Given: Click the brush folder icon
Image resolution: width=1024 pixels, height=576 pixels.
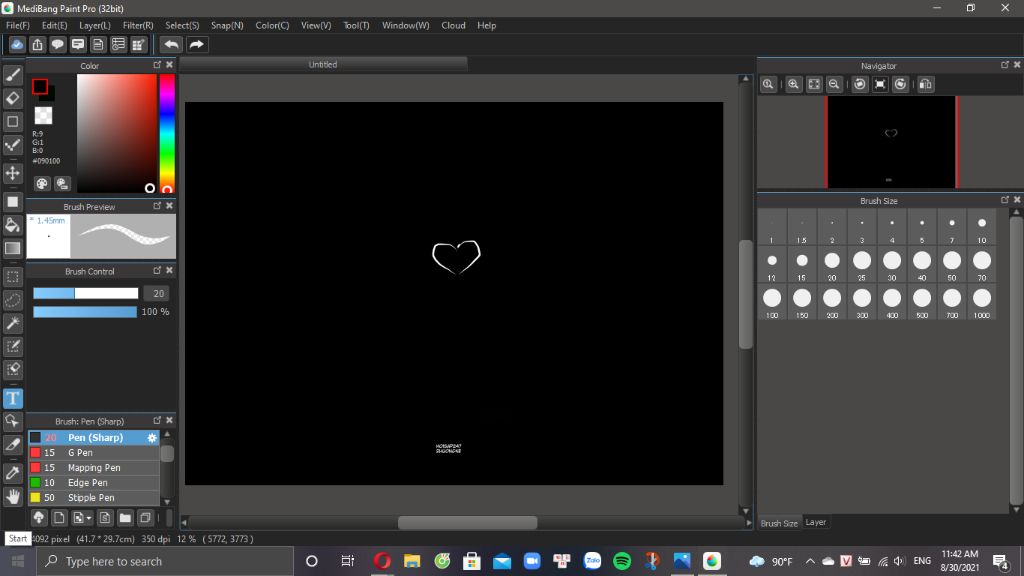Looking at the screenshot, I should (x=125, y=518).
